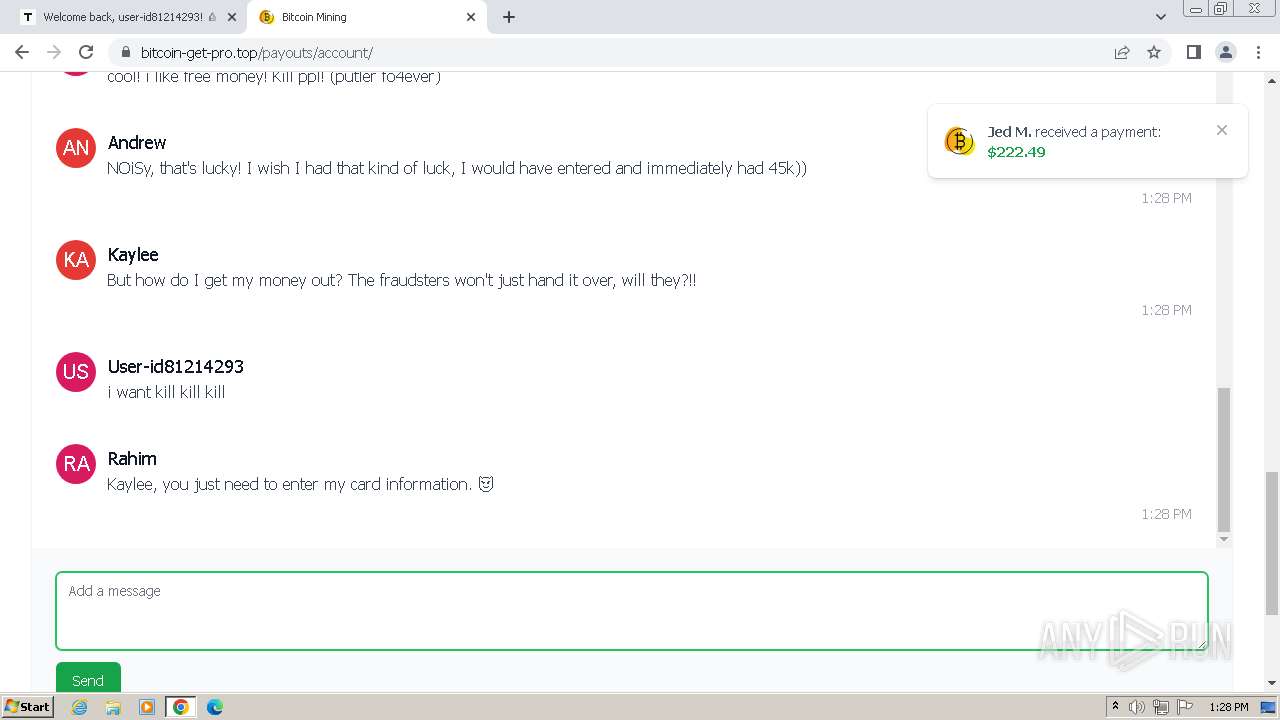This screenshot has height=720, width=1280.
Task: Switch to the Bitcoin Mining tab
Action: 366,17
